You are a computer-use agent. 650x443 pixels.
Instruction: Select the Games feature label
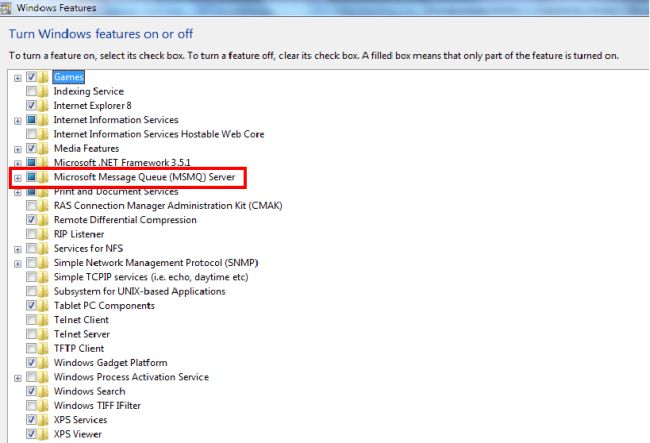68,77
